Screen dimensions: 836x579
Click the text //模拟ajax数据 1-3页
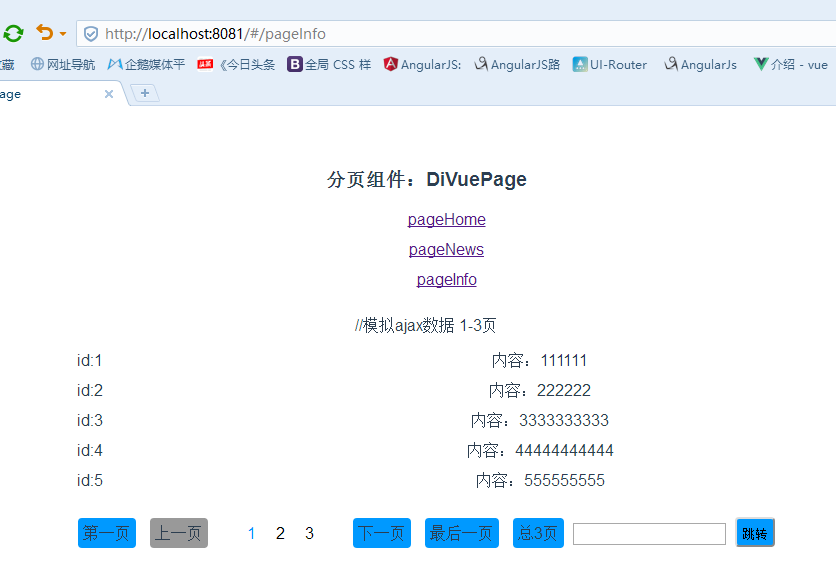tap(425, 325)
